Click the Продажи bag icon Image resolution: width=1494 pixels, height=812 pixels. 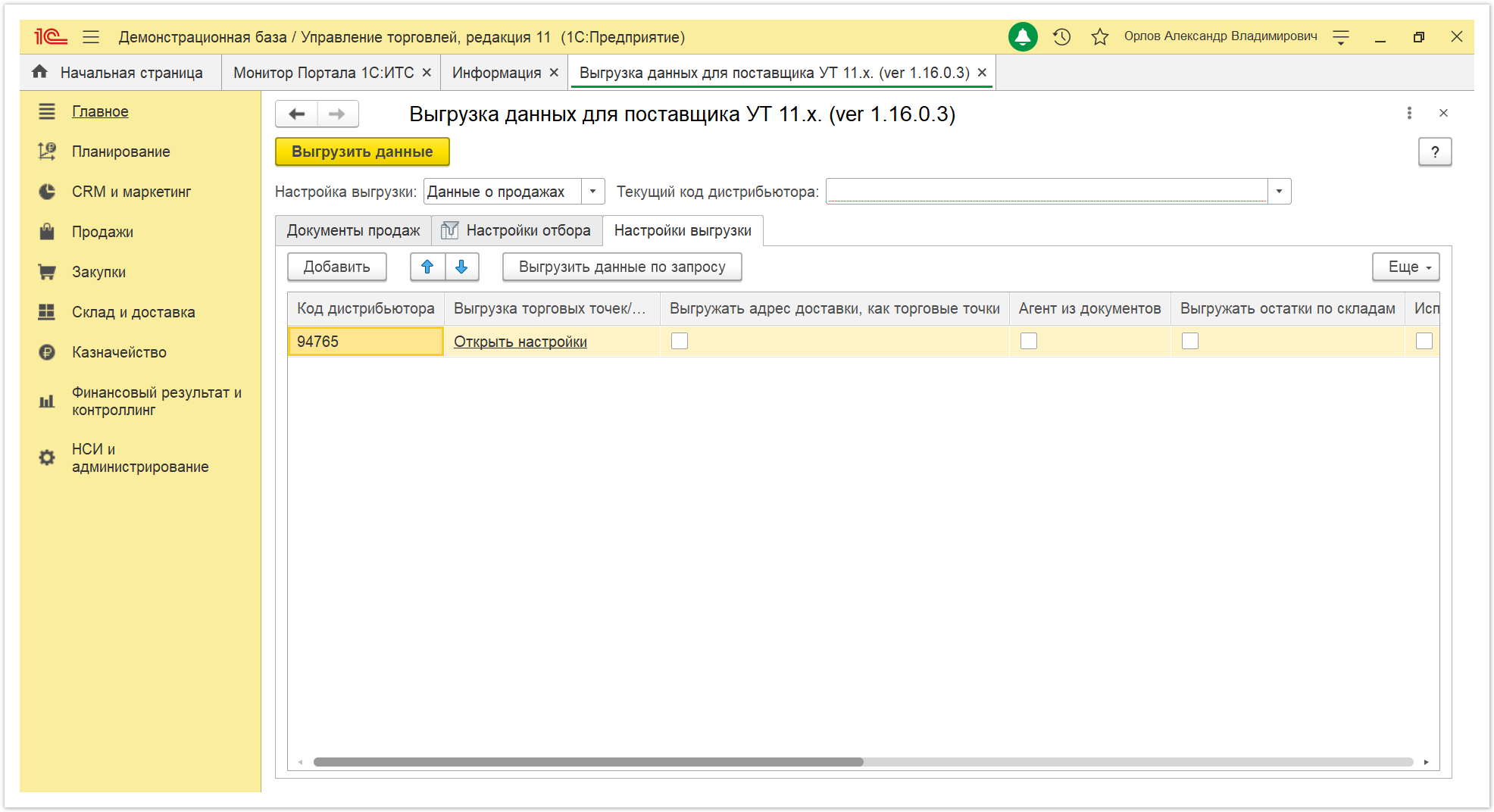(x=47, y=231)
